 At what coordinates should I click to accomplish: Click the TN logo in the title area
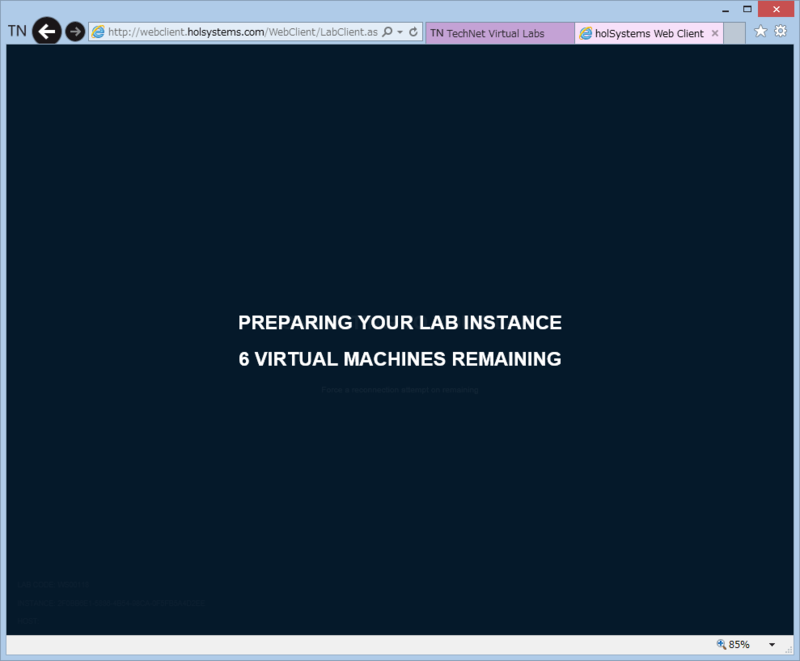[17, 31]
